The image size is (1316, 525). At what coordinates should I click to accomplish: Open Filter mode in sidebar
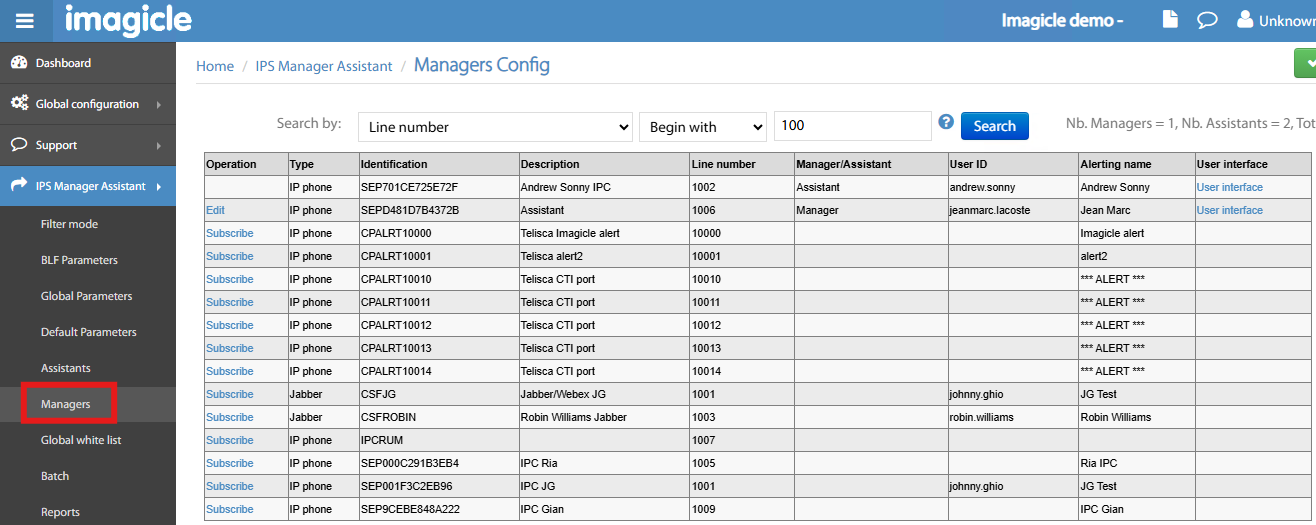pos(69,224)
